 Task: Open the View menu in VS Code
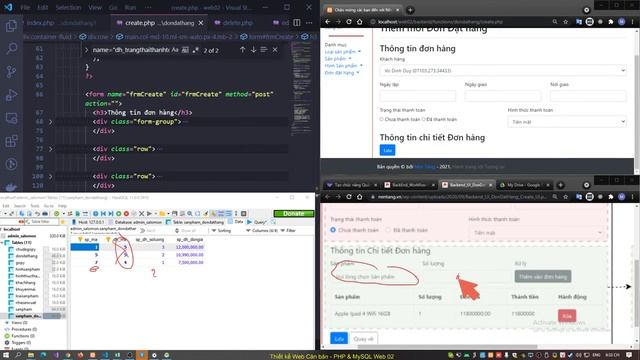click(95, 7)
